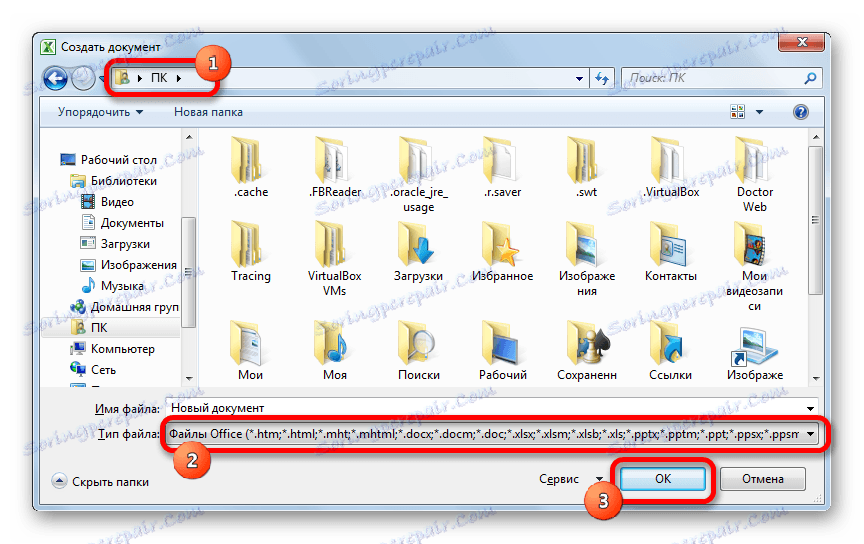
Task: Open the Избранное folder with star
Action: [503, 252]
